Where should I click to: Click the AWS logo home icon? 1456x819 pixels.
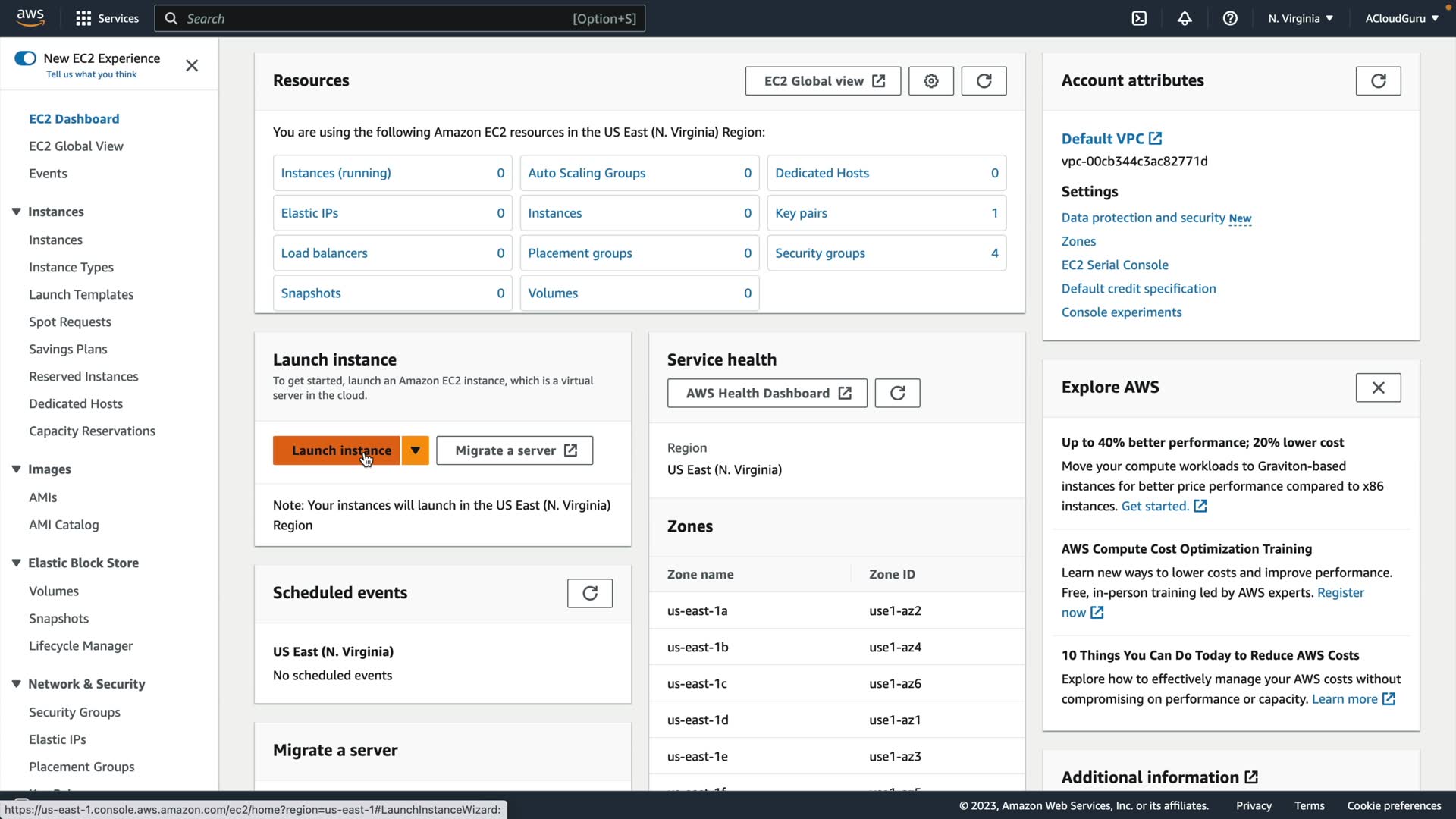30,18
